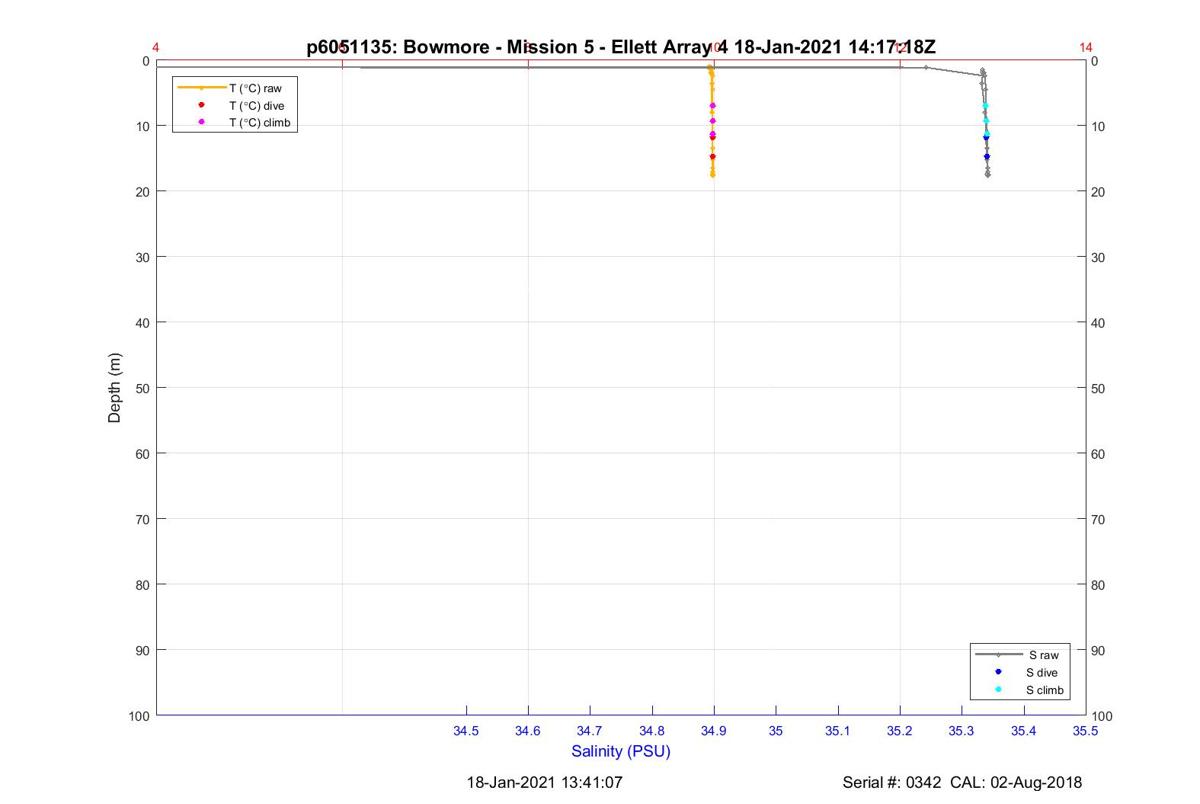Select the 'T (°C) climb' legend entry
Screen dimensions: 1200x804
(235, 122)
